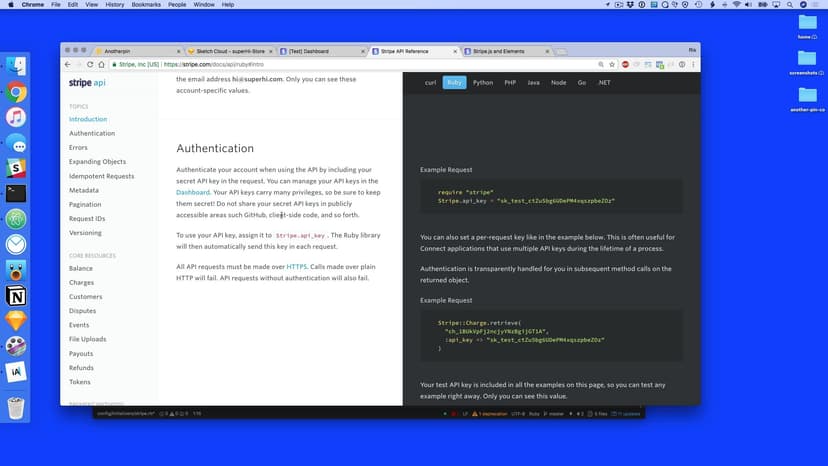Launch iTunes from the dock
The image size is (828, 466).
(15, 117)
